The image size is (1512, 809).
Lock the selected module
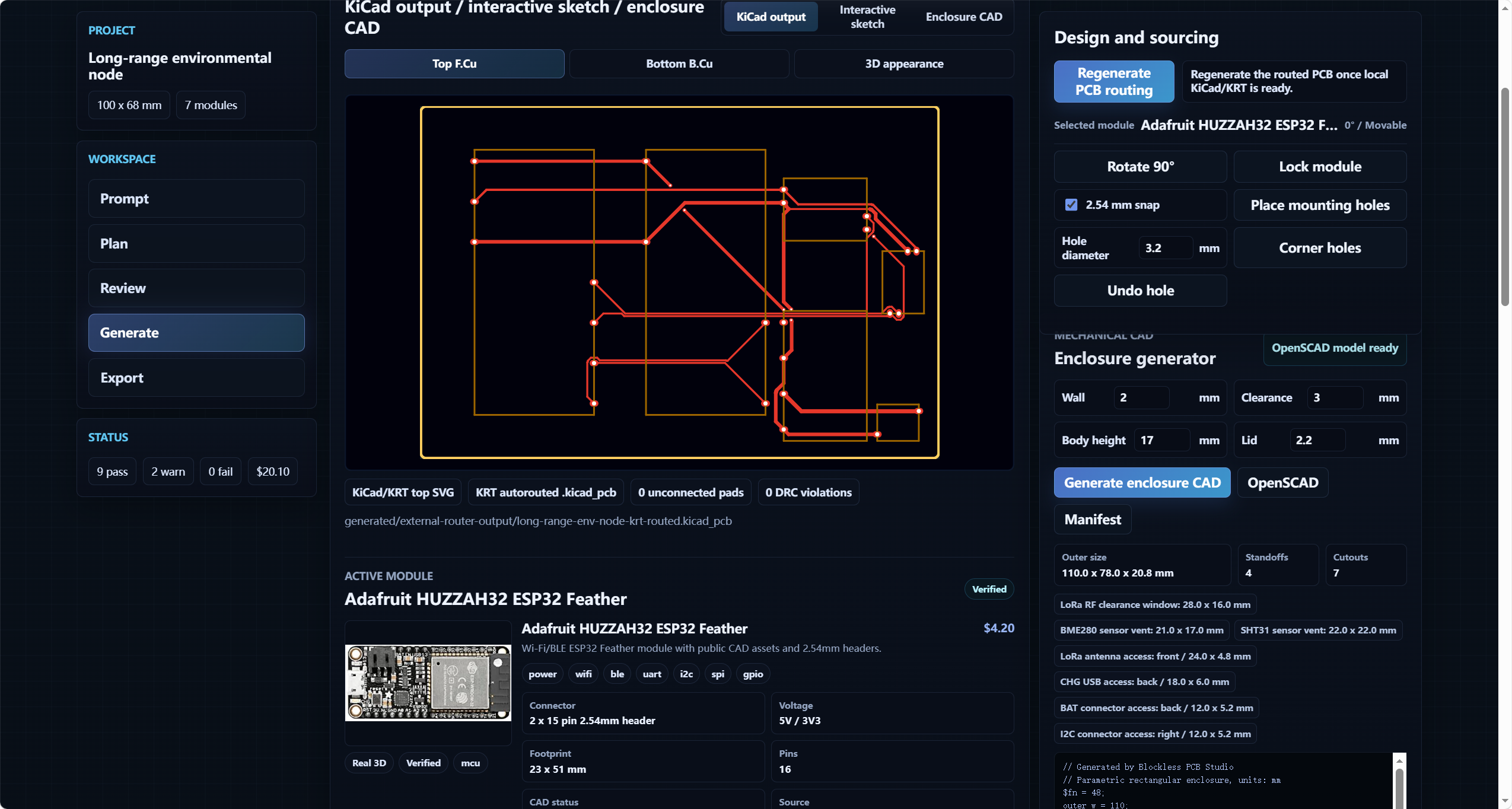(1320, 167)
